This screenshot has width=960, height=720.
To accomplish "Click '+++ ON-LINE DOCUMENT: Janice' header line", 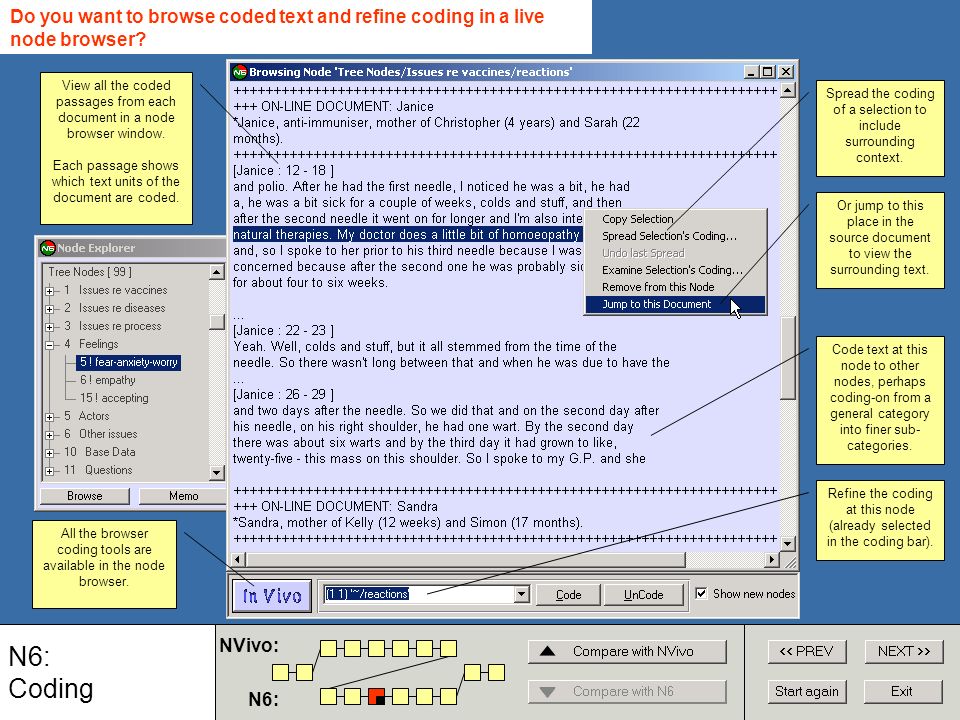I will pyautogui.click(x=334, y=107).
